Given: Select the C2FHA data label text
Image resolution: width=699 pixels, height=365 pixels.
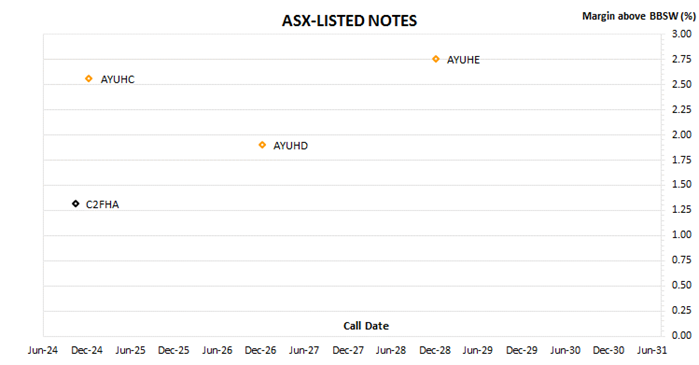Looking at the screenshot, I should (x=102, y=205).
